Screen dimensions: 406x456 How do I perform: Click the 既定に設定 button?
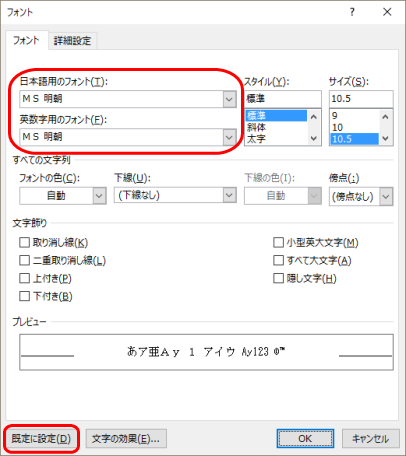41,439
